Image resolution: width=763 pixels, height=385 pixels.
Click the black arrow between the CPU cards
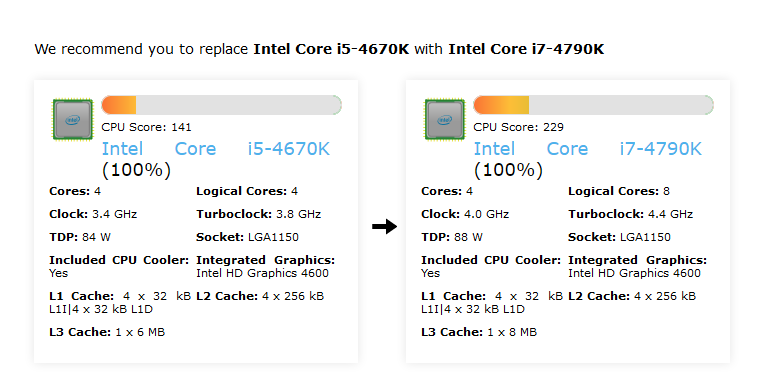pos(384,226)
